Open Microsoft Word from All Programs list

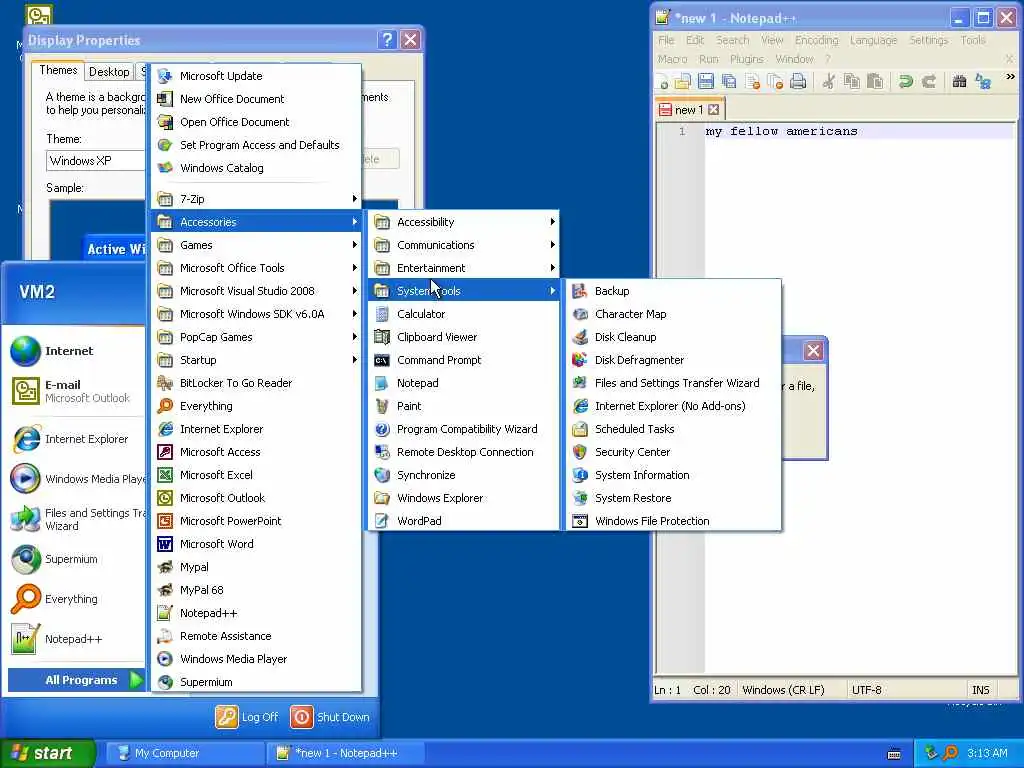(x=257, y=544)
